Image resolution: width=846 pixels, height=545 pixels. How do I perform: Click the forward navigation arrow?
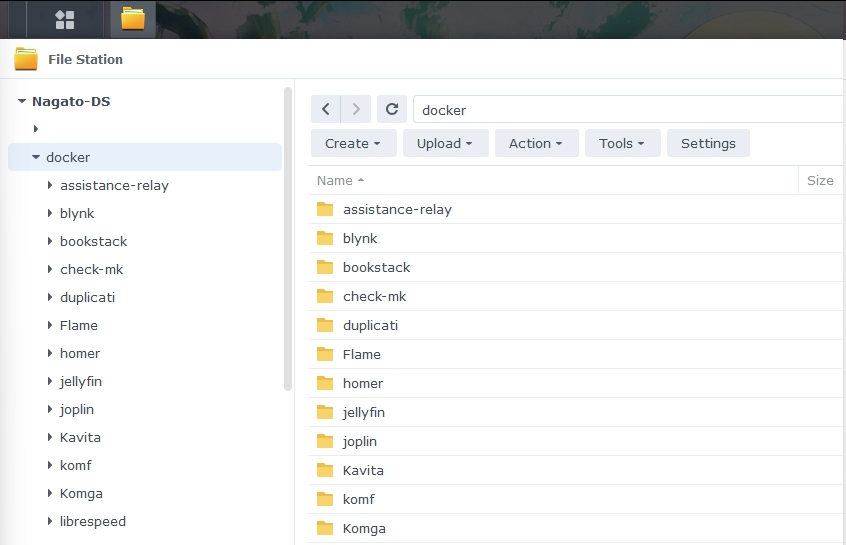coord(356,109)
